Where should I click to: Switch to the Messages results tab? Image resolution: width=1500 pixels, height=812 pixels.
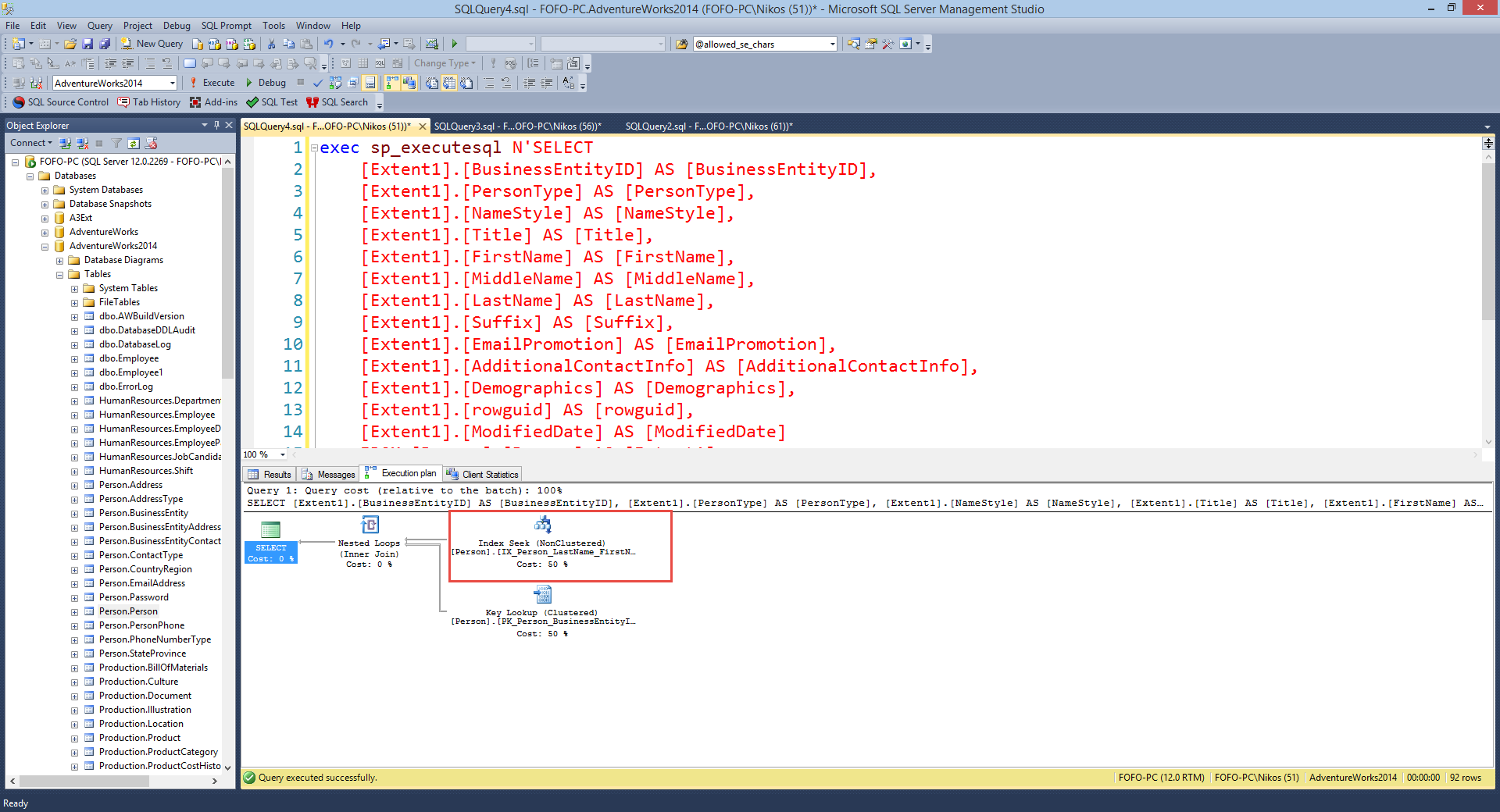coord(329,475)
